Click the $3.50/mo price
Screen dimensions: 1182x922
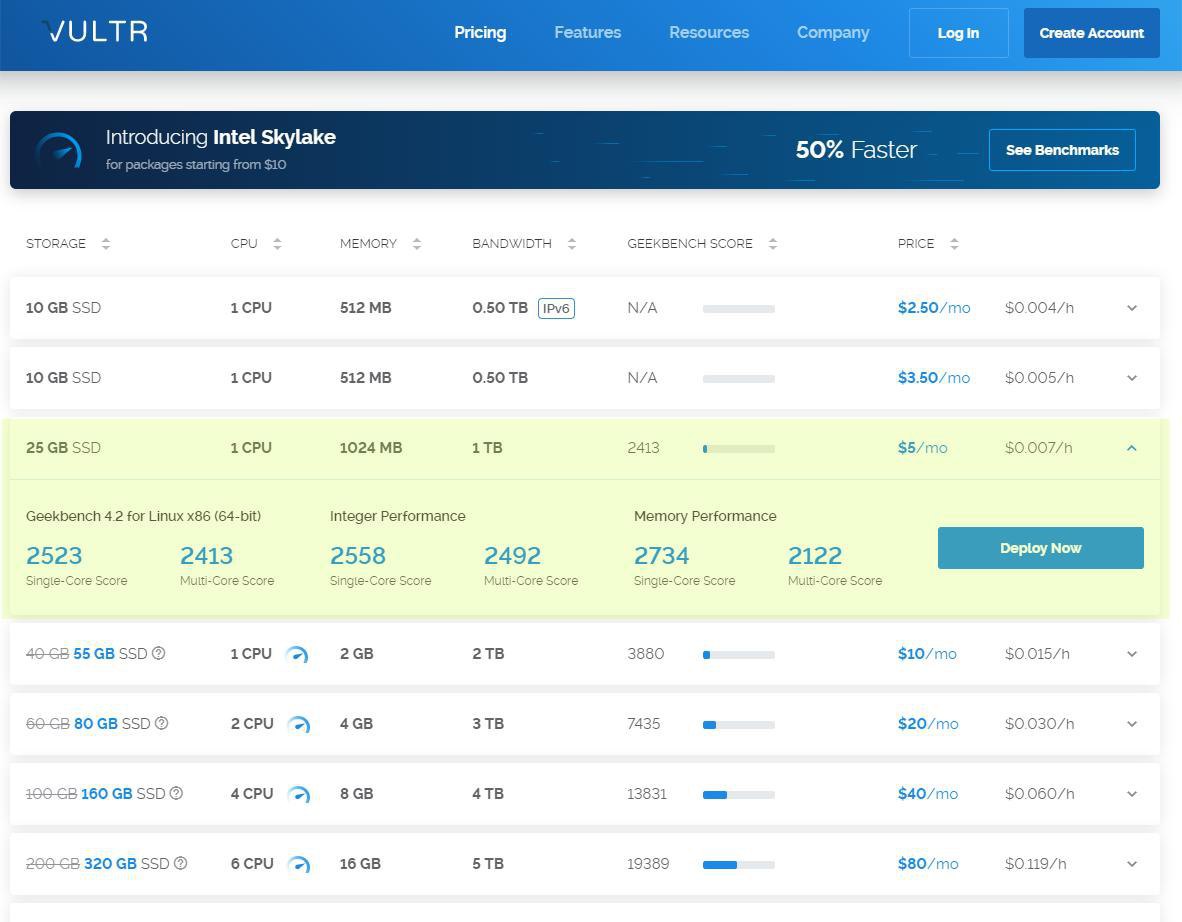click(x=934, y=378)
